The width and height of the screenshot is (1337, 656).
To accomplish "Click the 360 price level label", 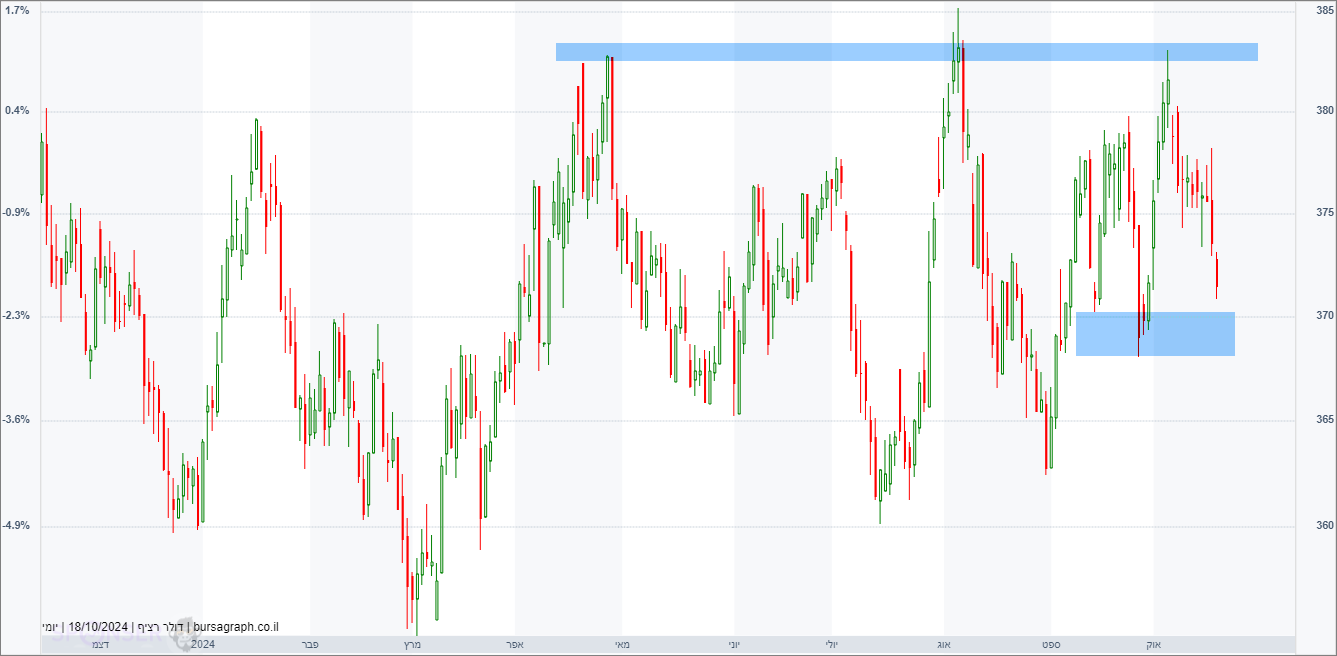I will 1325,525.
